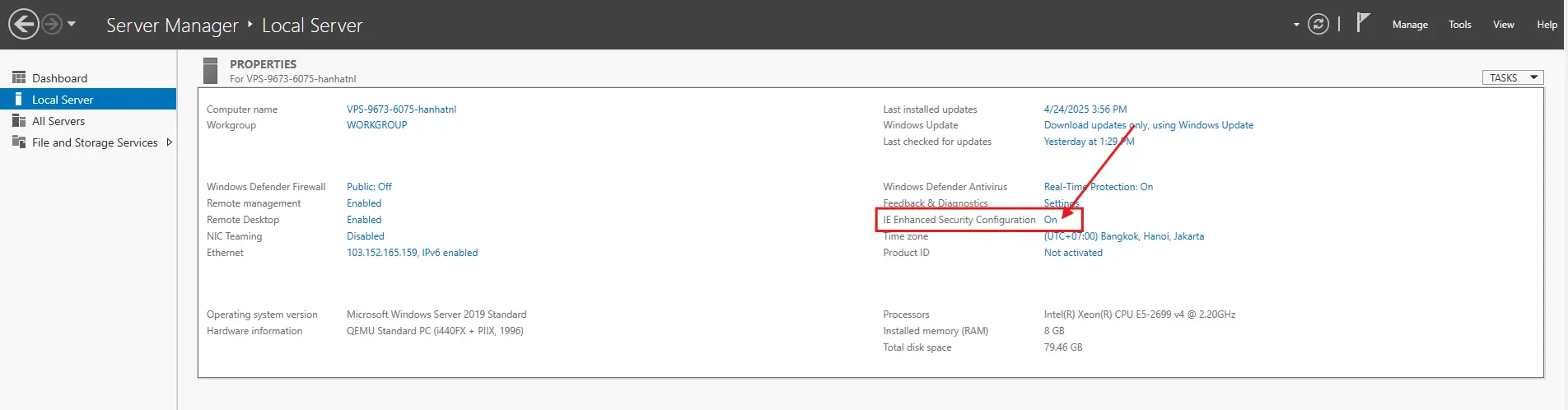Image resolution: width=1568 pixels, height=410 pixels.
Task: Click the WORKGROUP link
Action: coord(376,125)
